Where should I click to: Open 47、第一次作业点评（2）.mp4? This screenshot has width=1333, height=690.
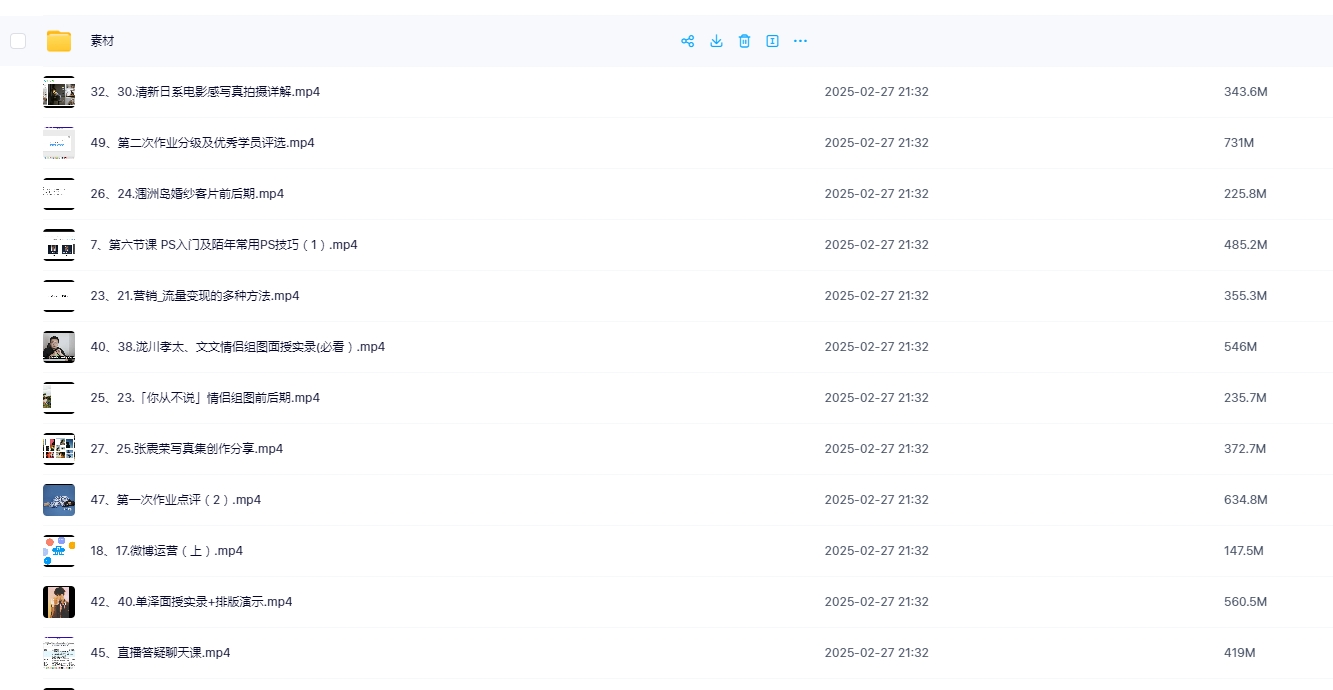175,500
